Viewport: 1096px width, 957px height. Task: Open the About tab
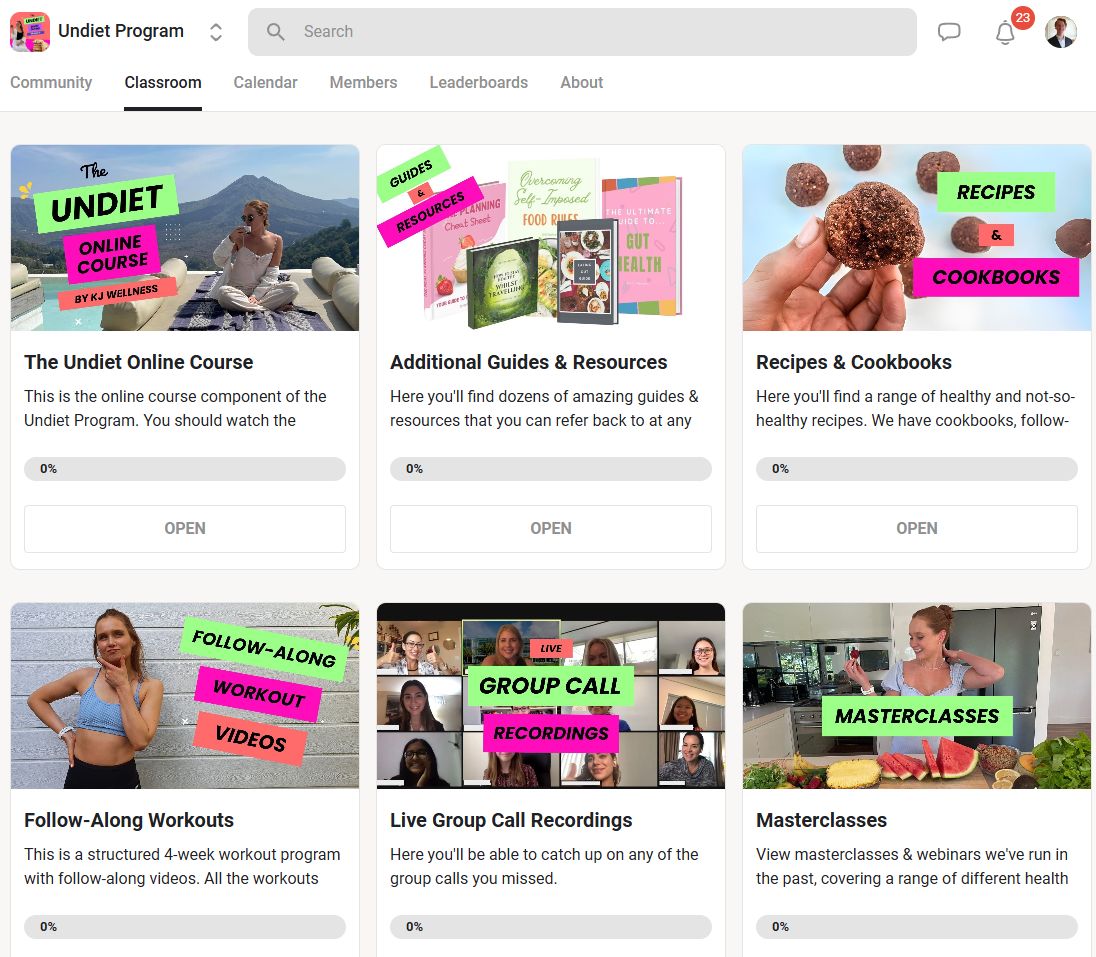581,82
